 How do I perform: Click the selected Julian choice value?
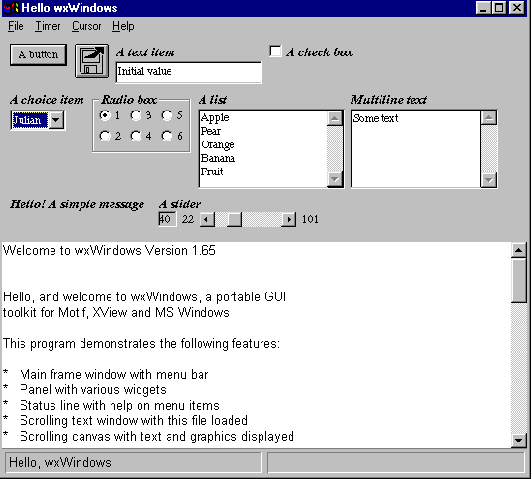[x=30, y=120]
